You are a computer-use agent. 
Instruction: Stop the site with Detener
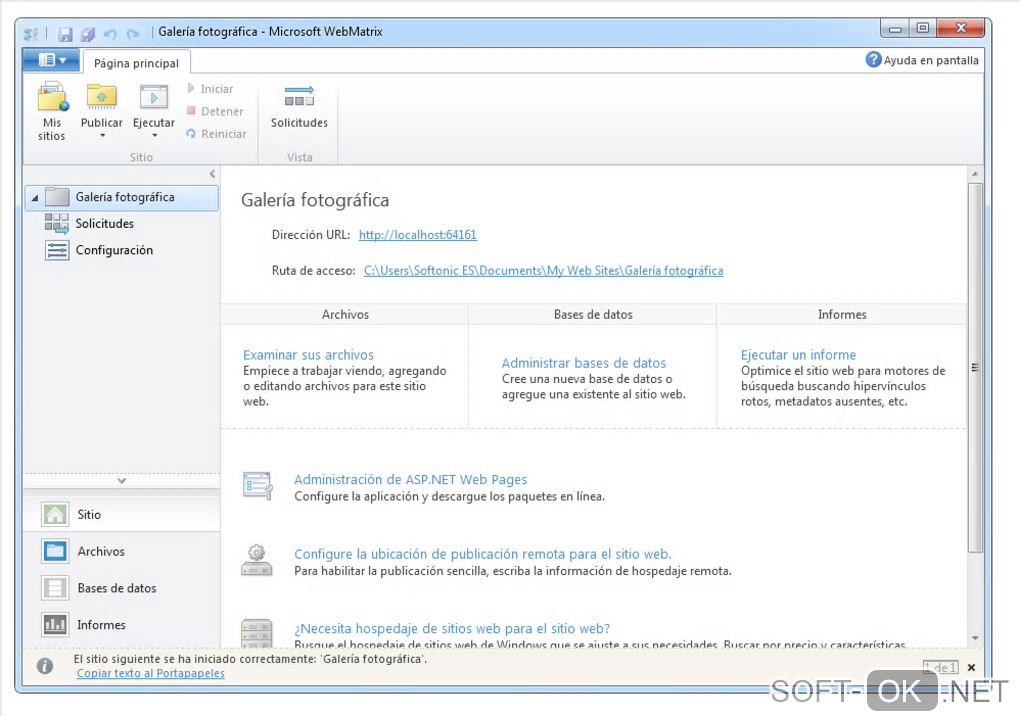point(215,111)
